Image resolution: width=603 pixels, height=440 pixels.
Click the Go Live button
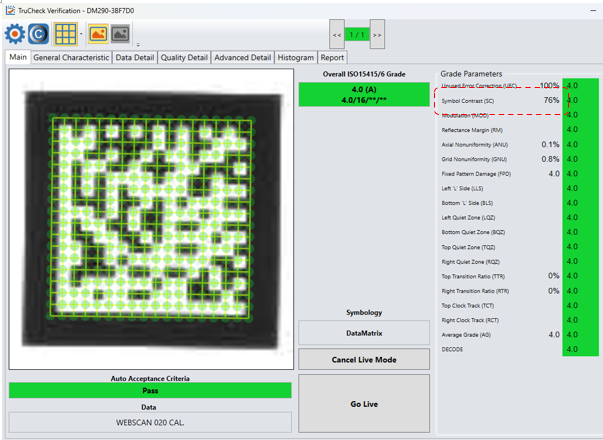click(364, 403)
